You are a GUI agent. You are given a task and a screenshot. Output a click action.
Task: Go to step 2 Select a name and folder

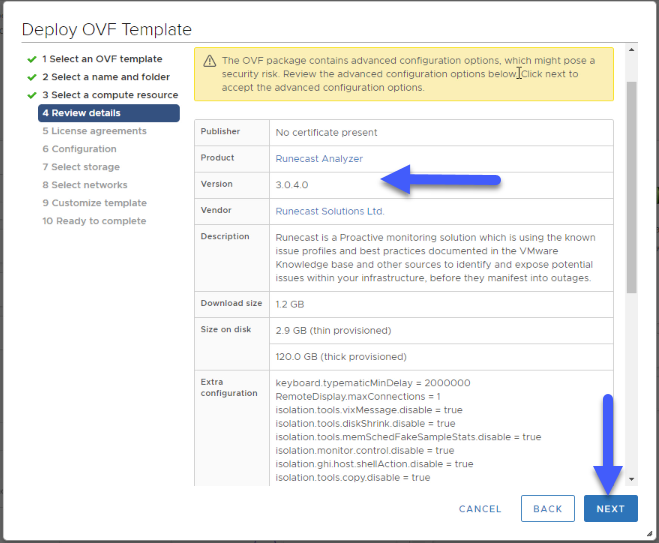tap(106, 77)
